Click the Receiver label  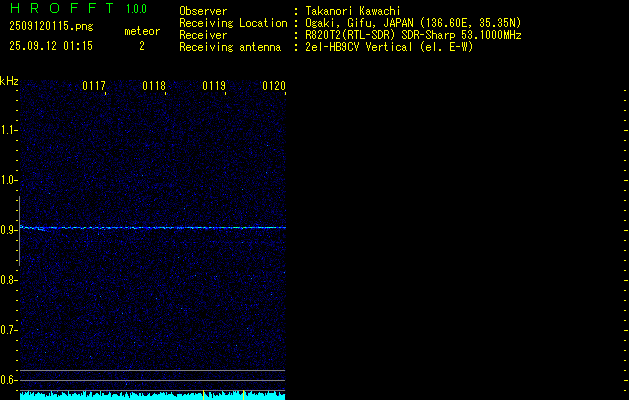(203, 35)
